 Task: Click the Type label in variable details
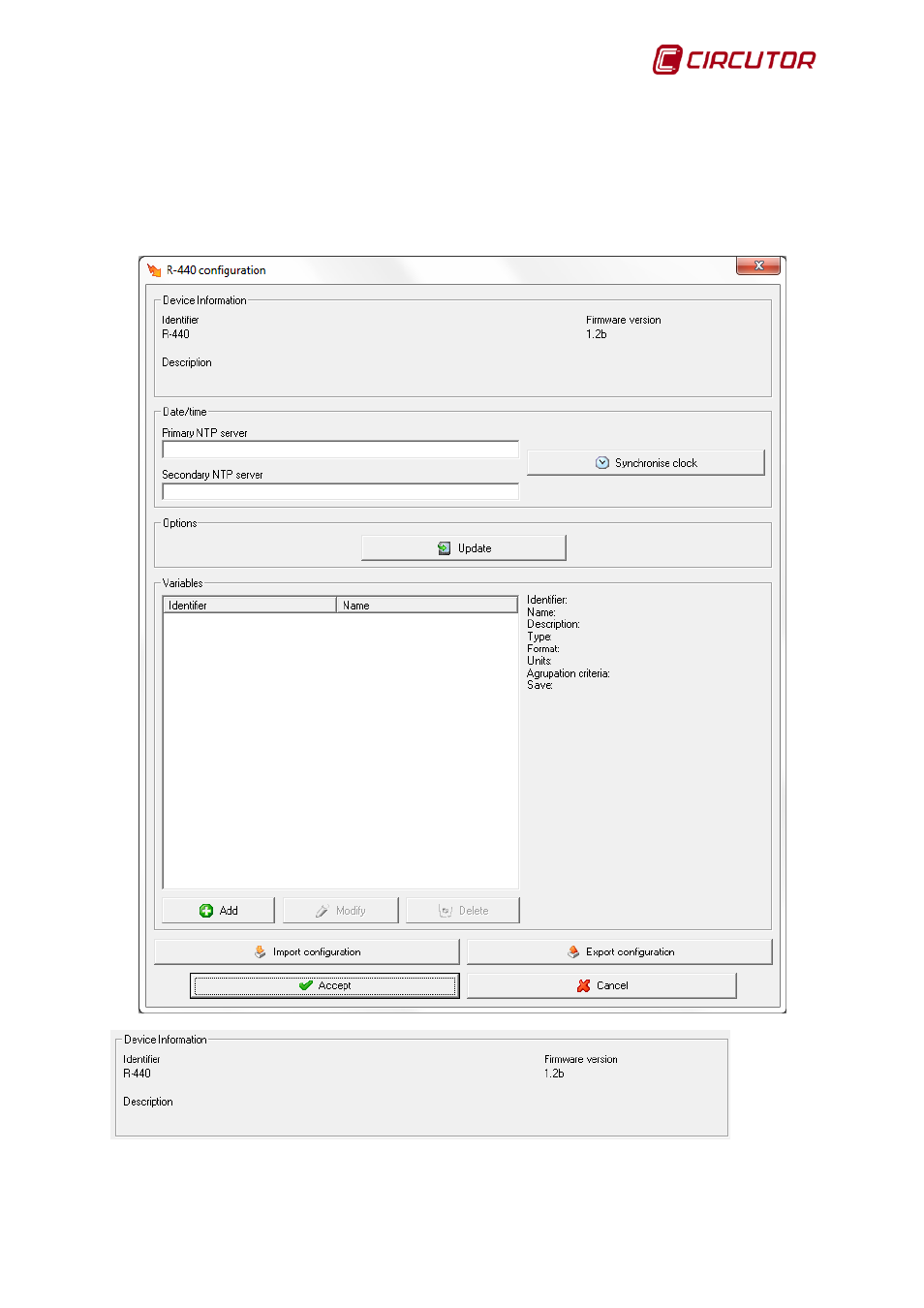(539, 637)
